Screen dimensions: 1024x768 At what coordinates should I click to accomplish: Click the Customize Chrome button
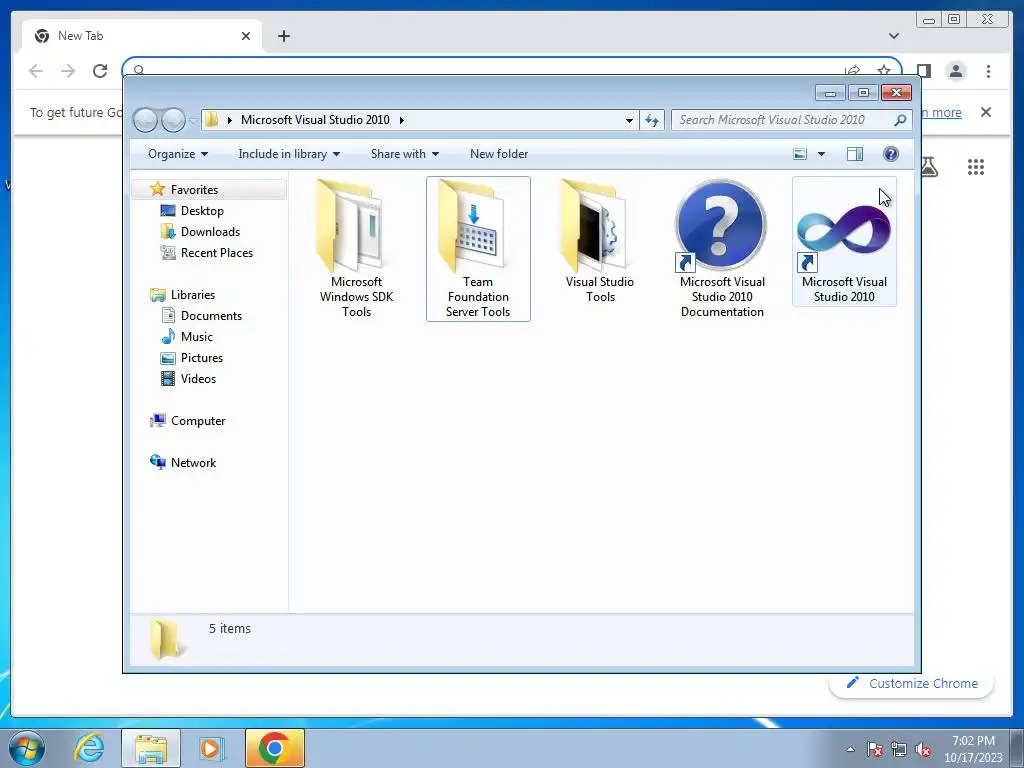(x=912, y=683)
